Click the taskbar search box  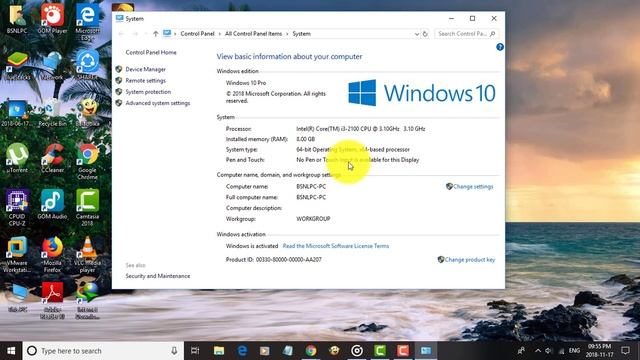[103, 351]
